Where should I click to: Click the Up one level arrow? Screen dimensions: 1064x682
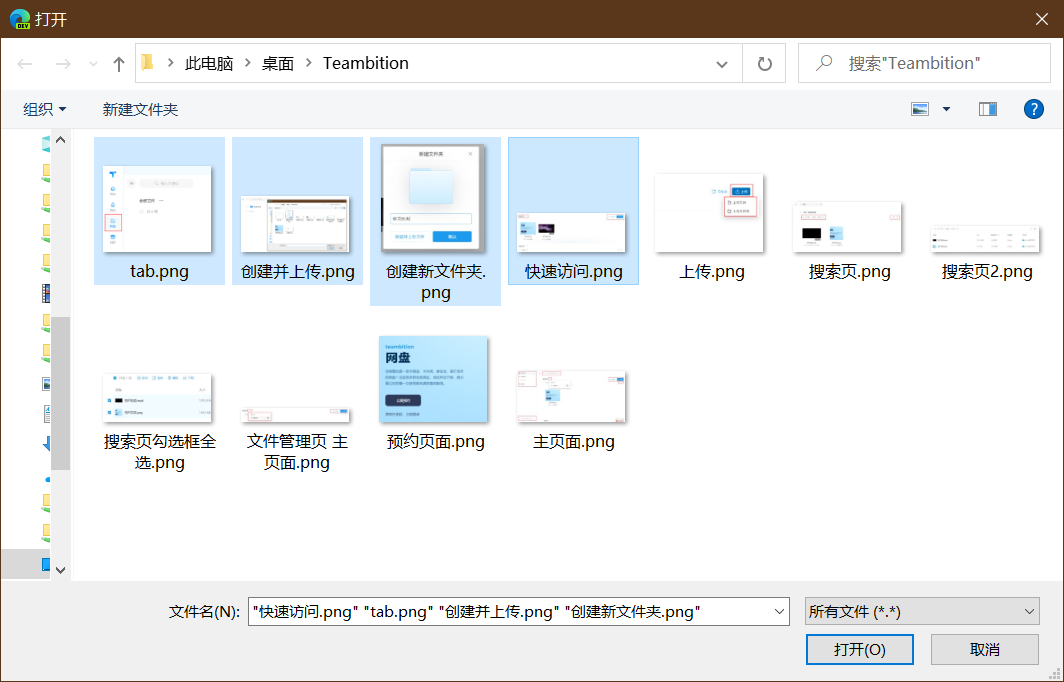119,64
